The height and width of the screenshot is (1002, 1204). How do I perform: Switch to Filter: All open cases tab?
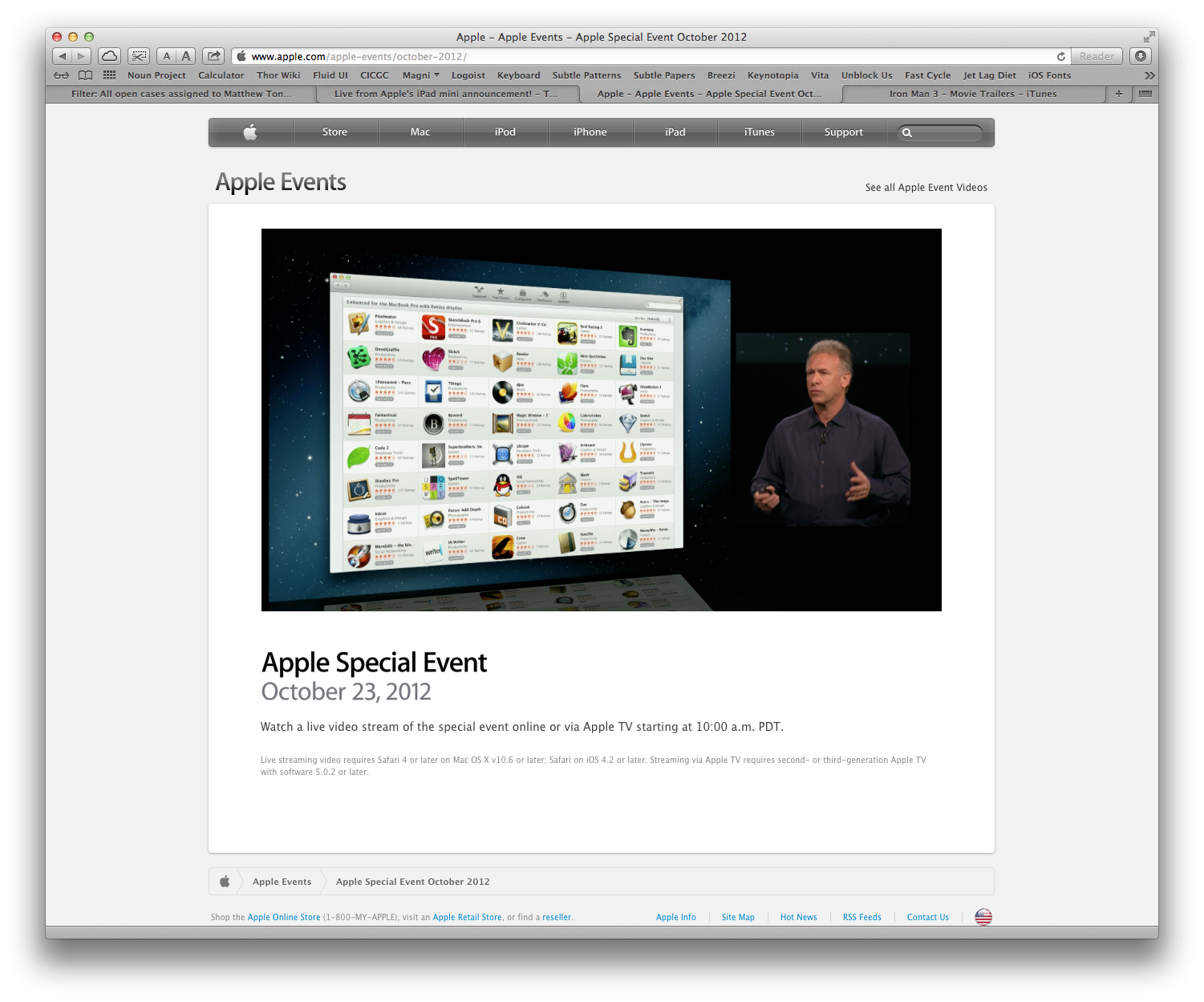pos(181,94)
